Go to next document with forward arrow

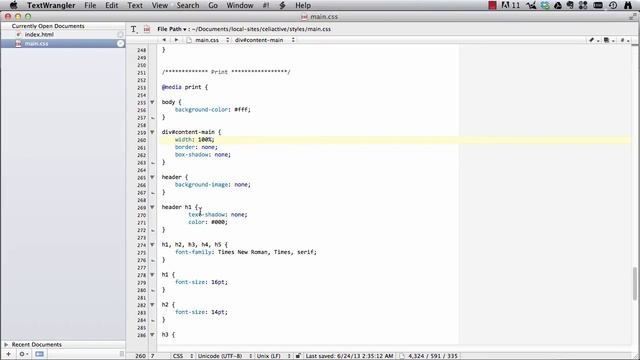pyautogui.click(x=176, y=40)
